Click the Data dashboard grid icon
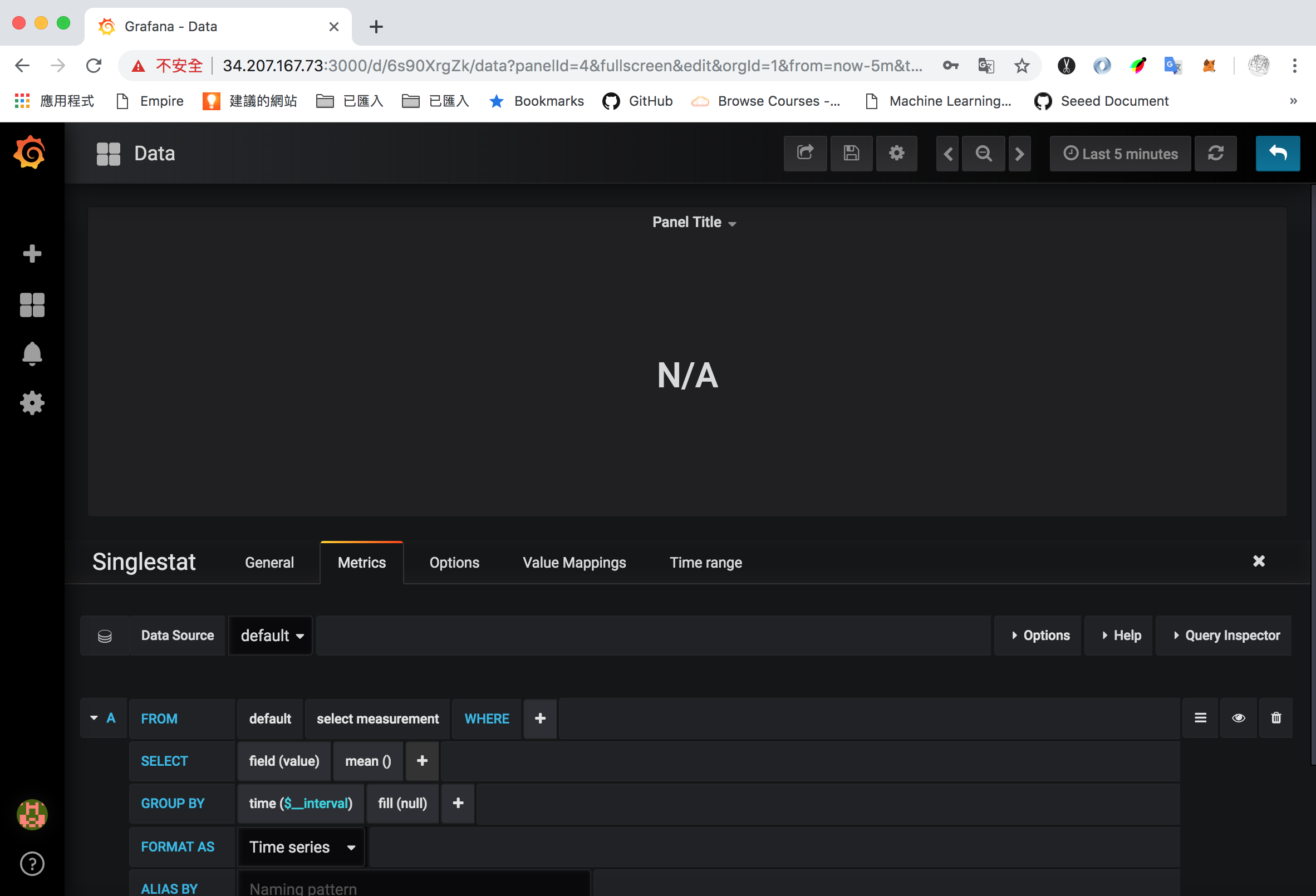The width and height of the screenshot is (1316, 896). tap(108, 154)
